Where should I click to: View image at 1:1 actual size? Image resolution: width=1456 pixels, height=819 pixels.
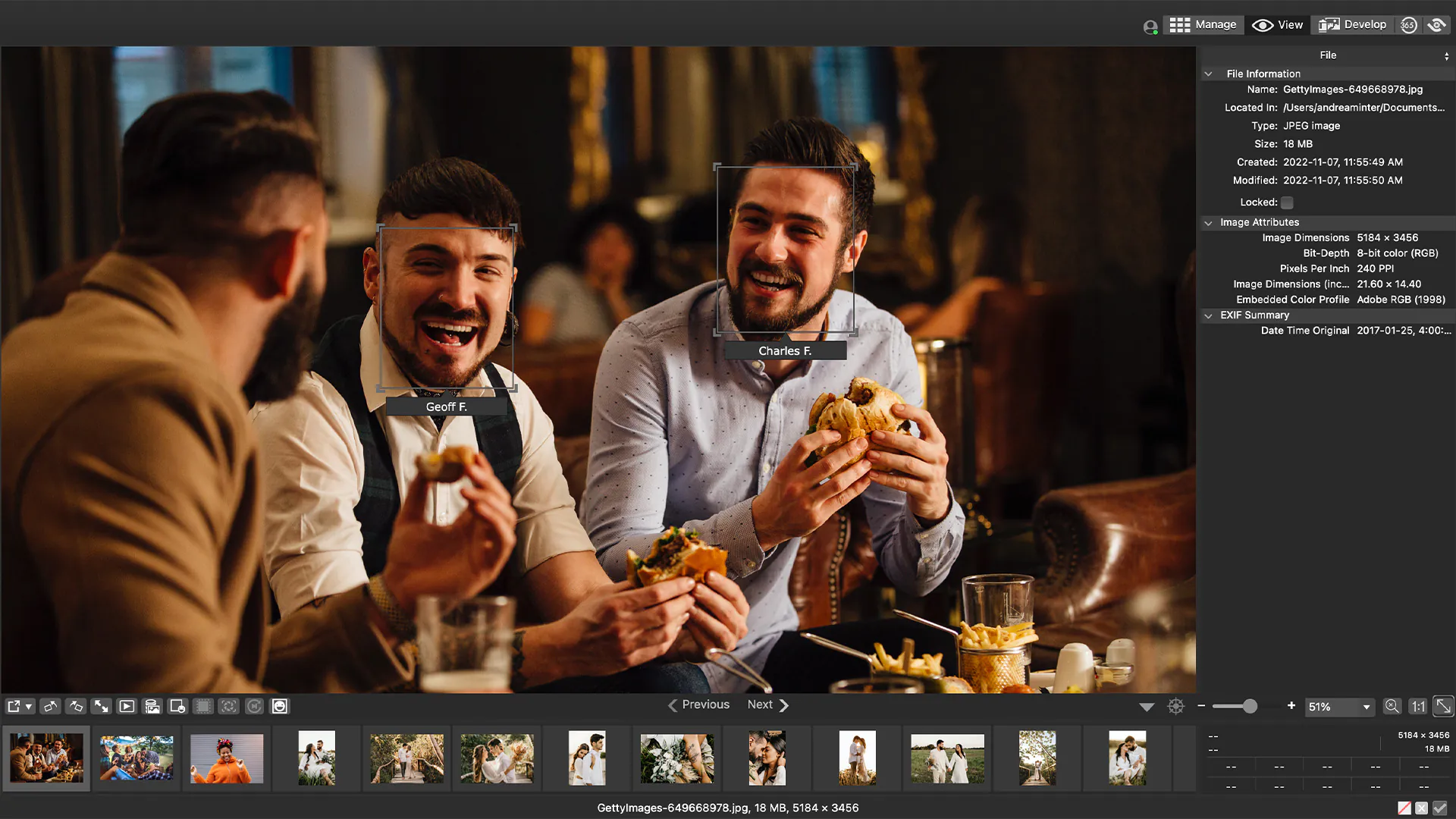pos(1419,706)
